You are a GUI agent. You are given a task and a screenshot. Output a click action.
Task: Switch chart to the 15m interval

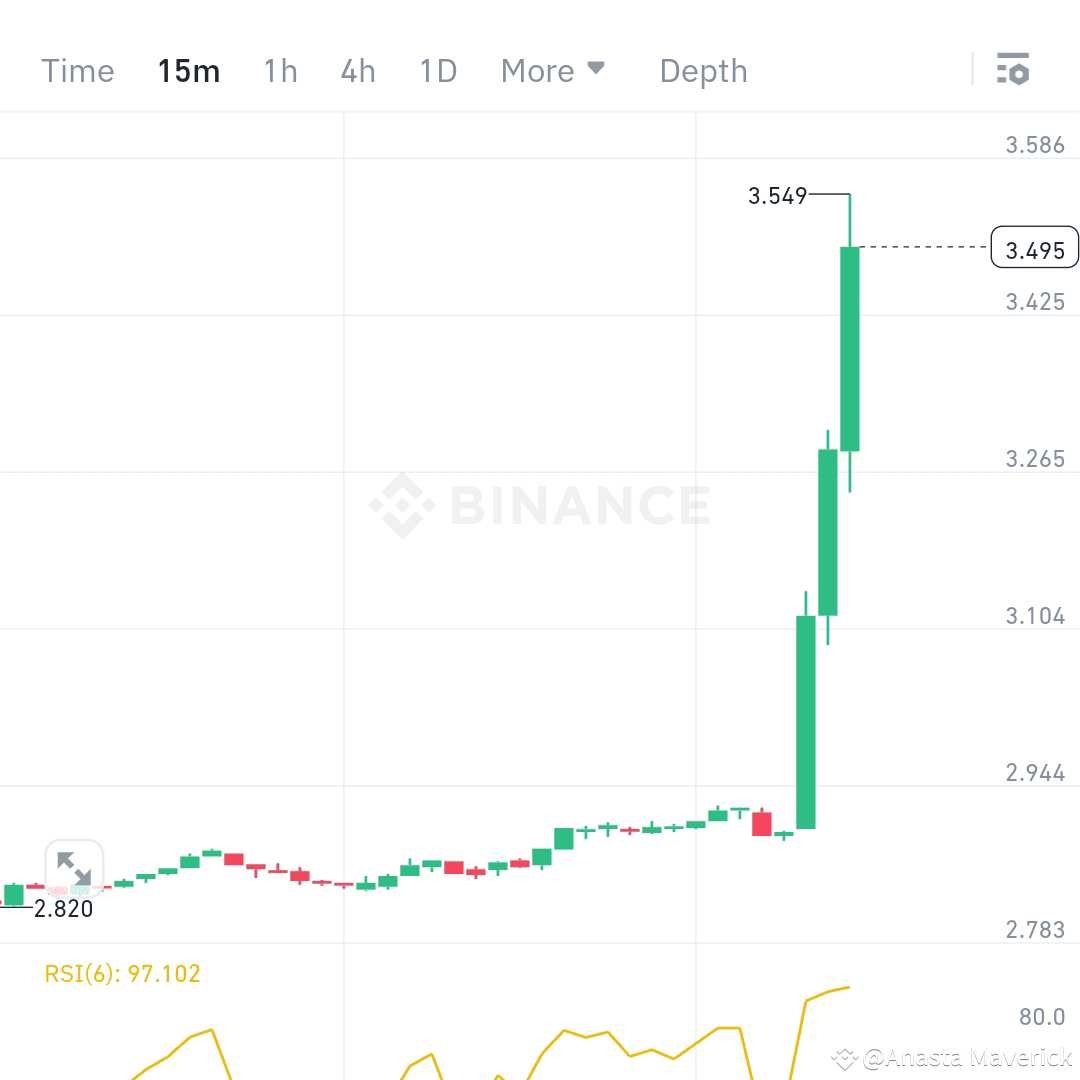click(x=188, y=70)
